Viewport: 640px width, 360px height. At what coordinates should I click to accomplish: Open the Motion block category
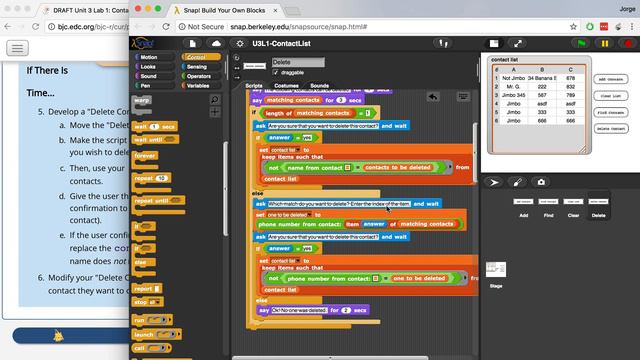[156, 57]
